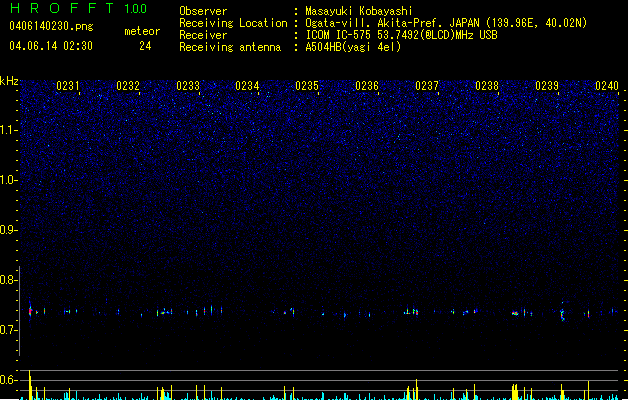Click the 0234 time marker

point(248,86)
